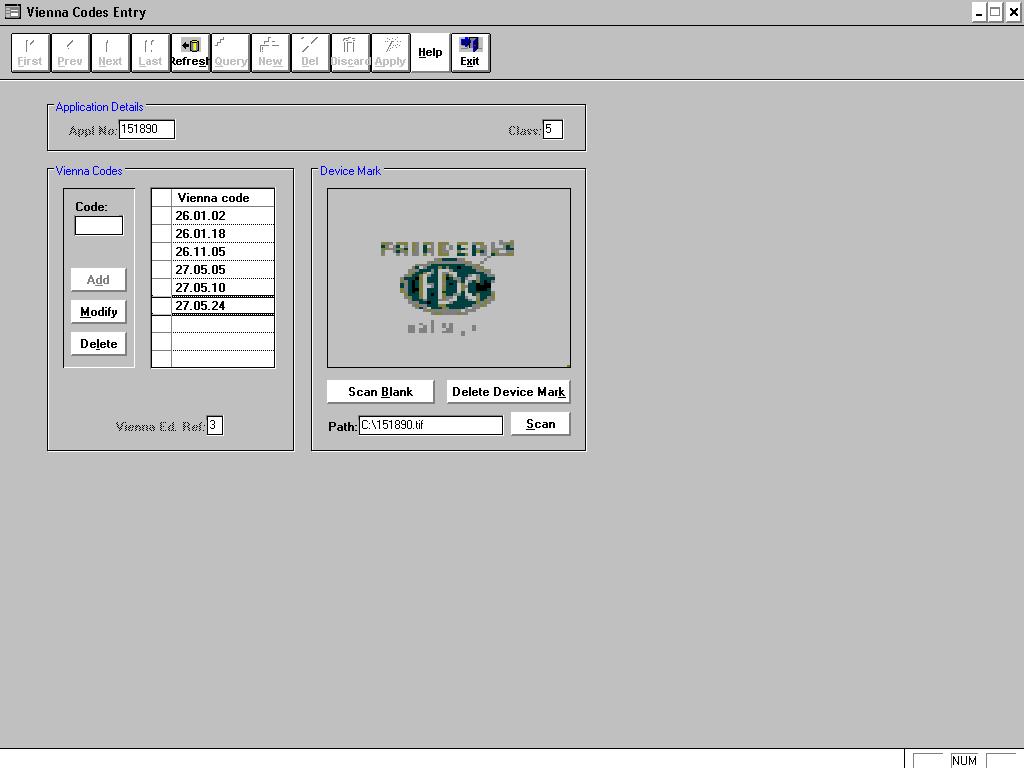Click the First record toolbar icon

pyautogui.click(x=30, y=52)
